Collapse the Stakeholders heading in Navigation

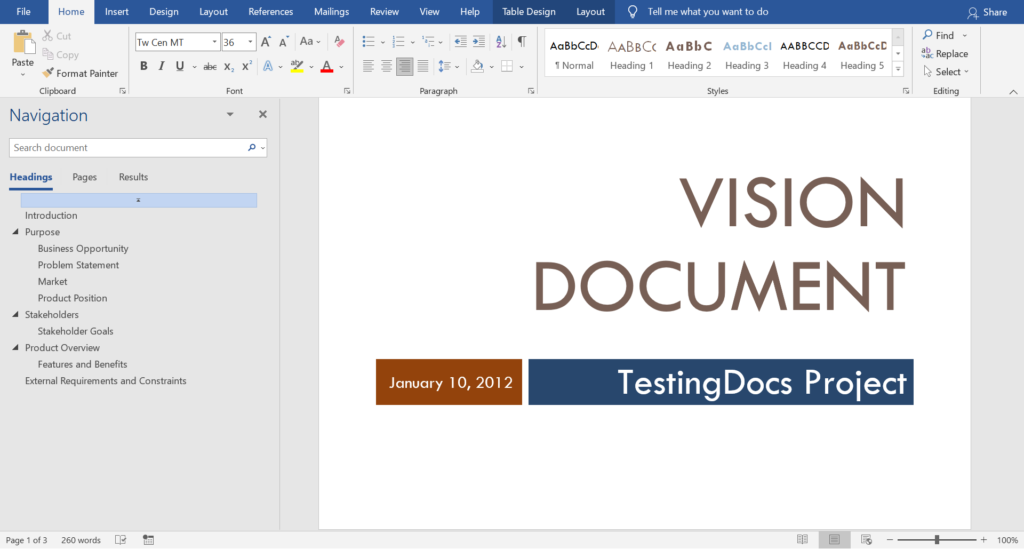(x=16, y=315)
